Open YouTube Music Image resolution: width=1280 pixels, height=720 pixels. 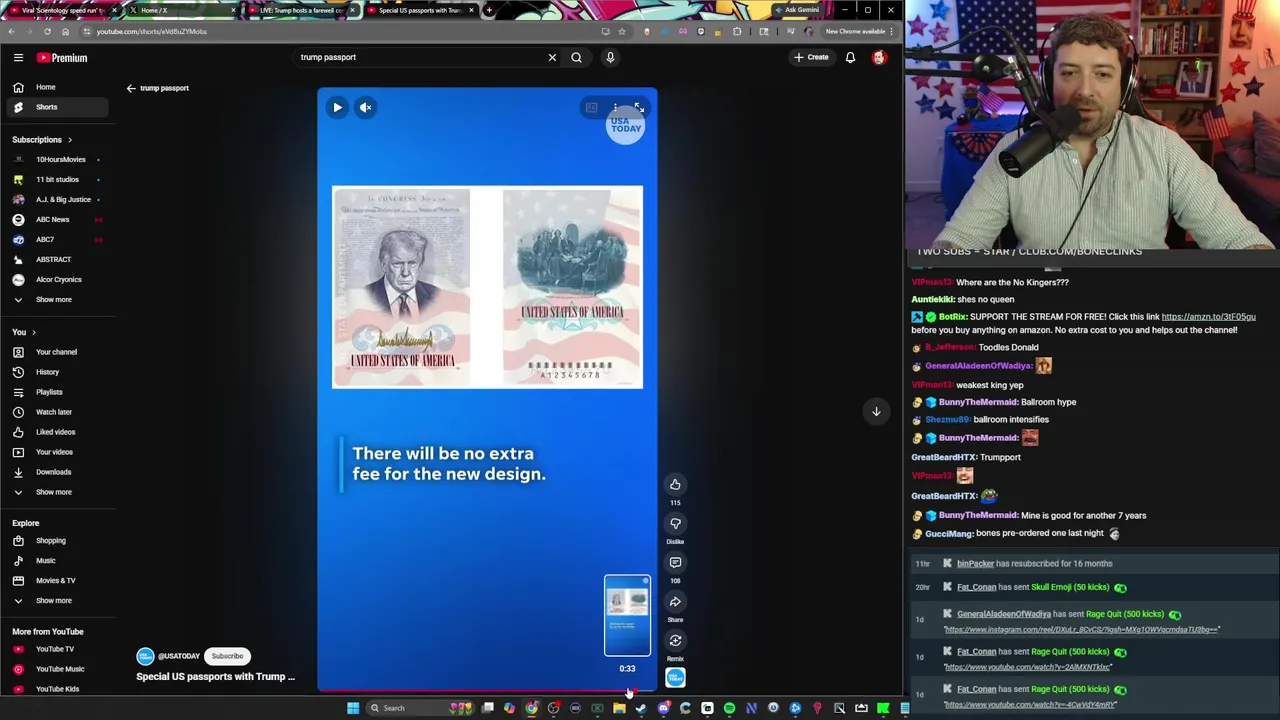(58, 669)
